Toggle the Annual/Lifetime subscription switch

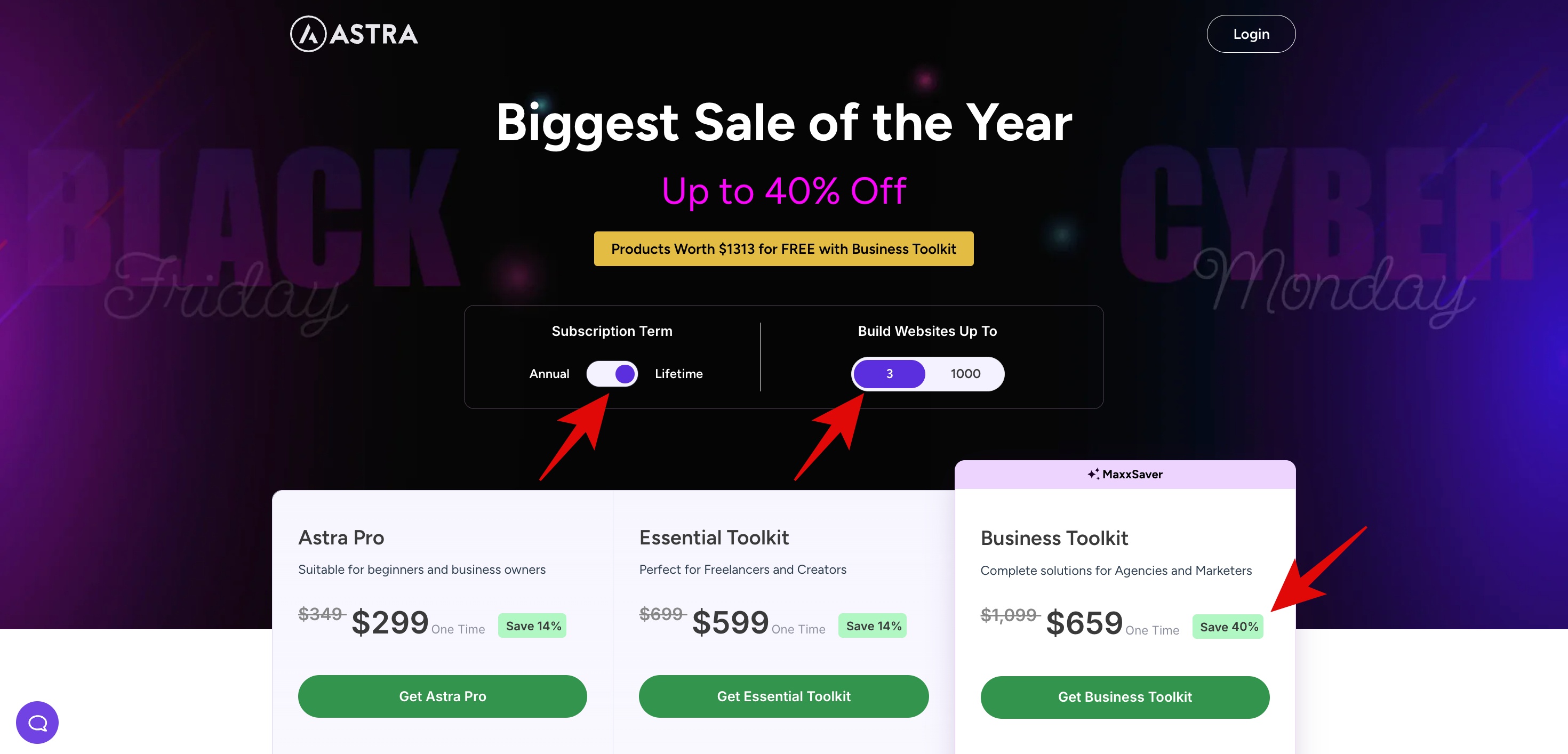tap(612, 374)
